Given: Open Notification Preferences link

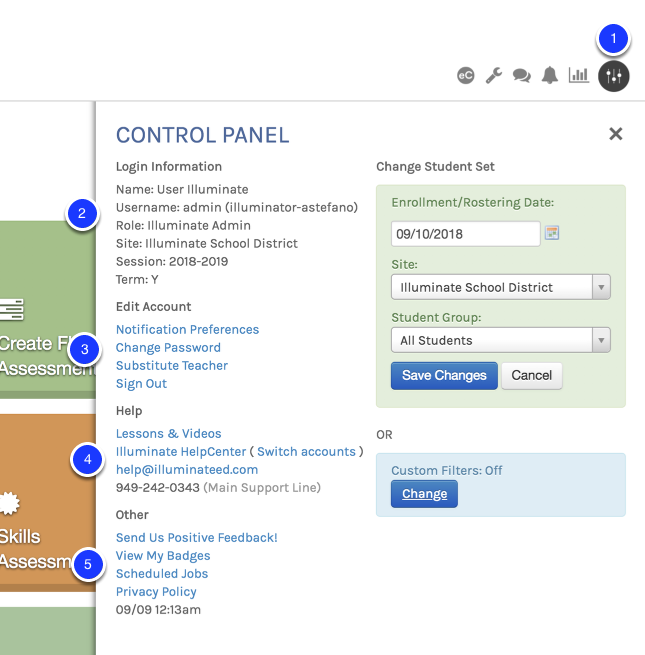Looking at the screenshot, I should click(x=188, y=330).
